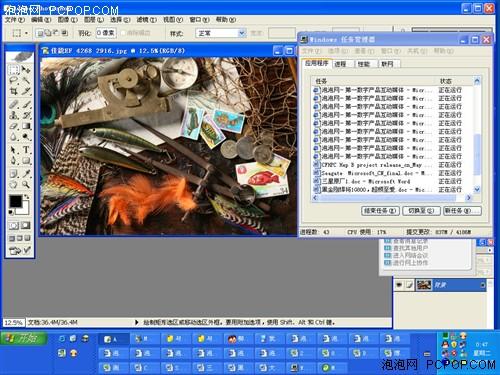Viewport: 500px width, 375px height.
Task: Select the Eraser tool
Action: (14, 126)
